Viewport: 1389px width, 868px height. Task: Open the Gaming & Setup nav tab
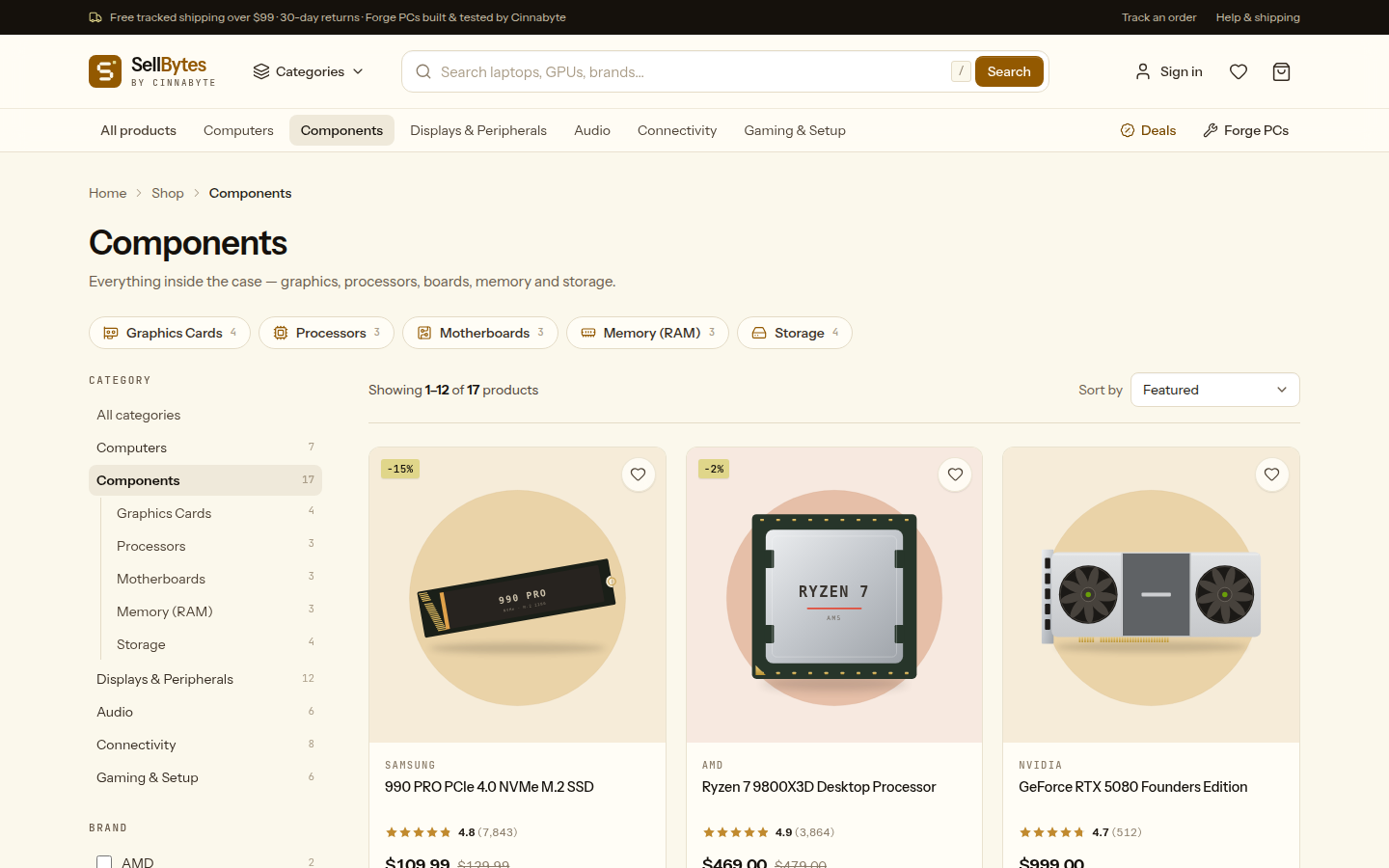pos(795,130)
